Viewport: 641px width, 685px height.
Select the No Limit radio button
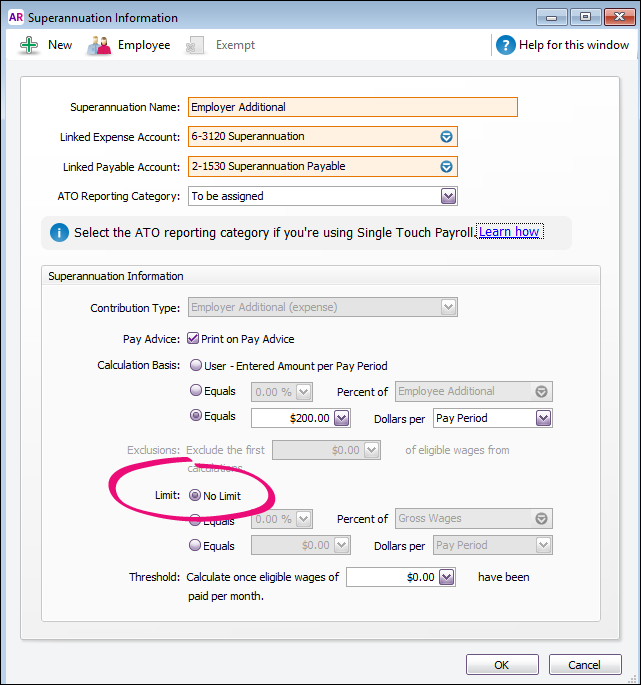[x=196, y=496]
